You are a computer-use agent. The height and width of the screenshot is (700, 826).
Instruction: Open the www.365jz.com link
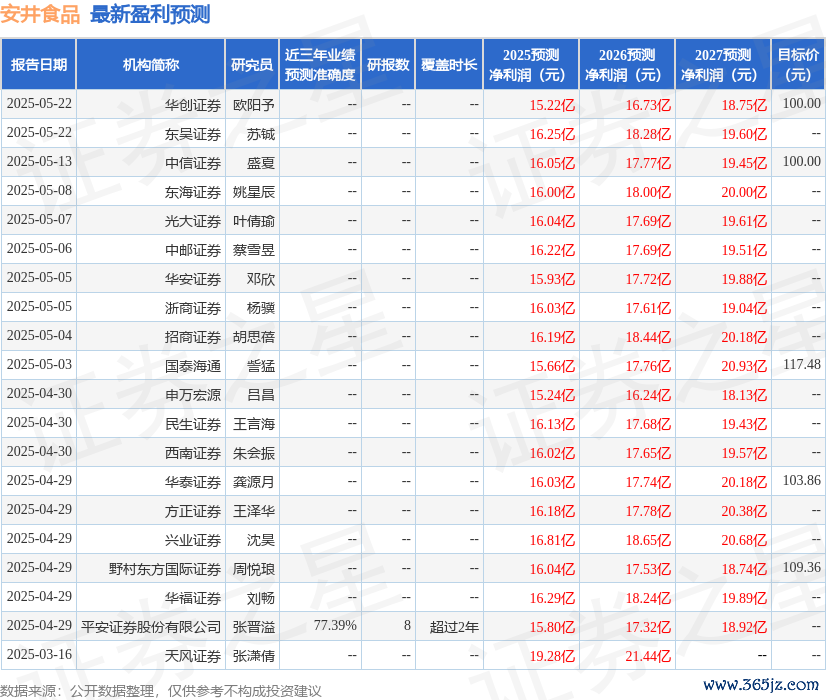[x=761, y=684]
